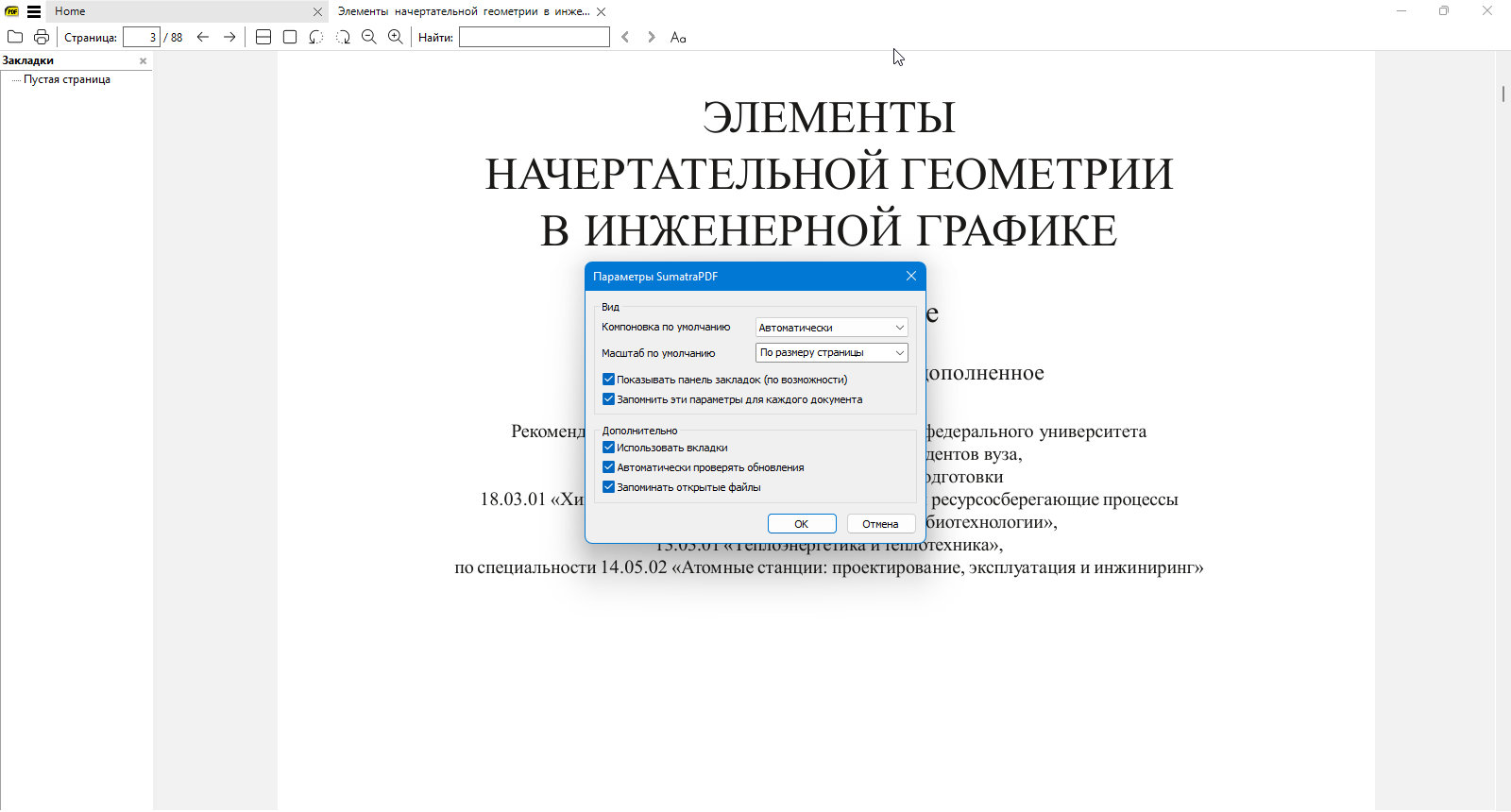
Task: Open Компоновка по умолчанию dropdown
Action: tap(831, 328)
